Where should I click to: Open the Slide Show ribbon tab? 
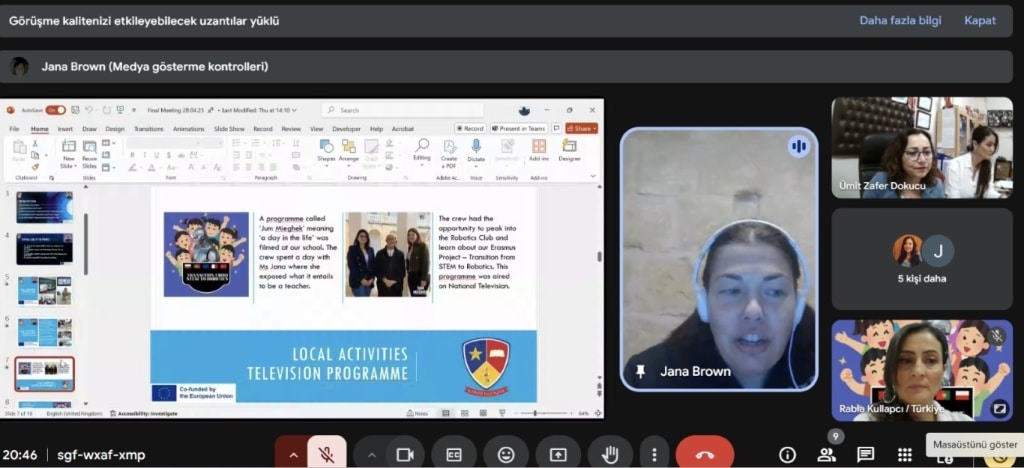[x=228, y=129]
